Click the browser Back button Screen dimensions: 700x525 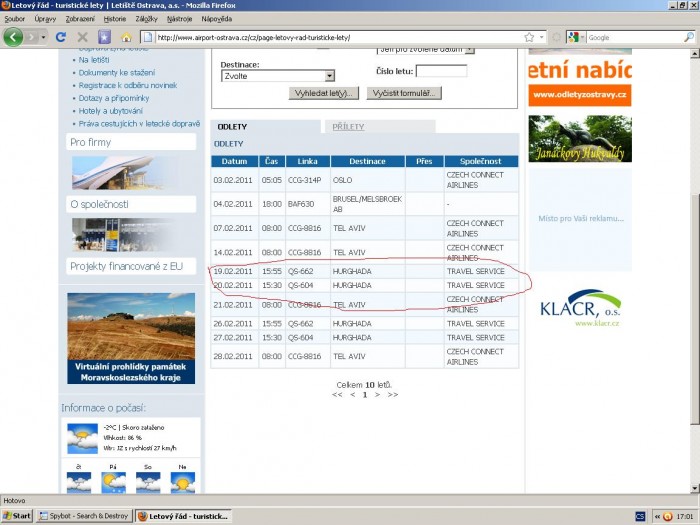14,37
